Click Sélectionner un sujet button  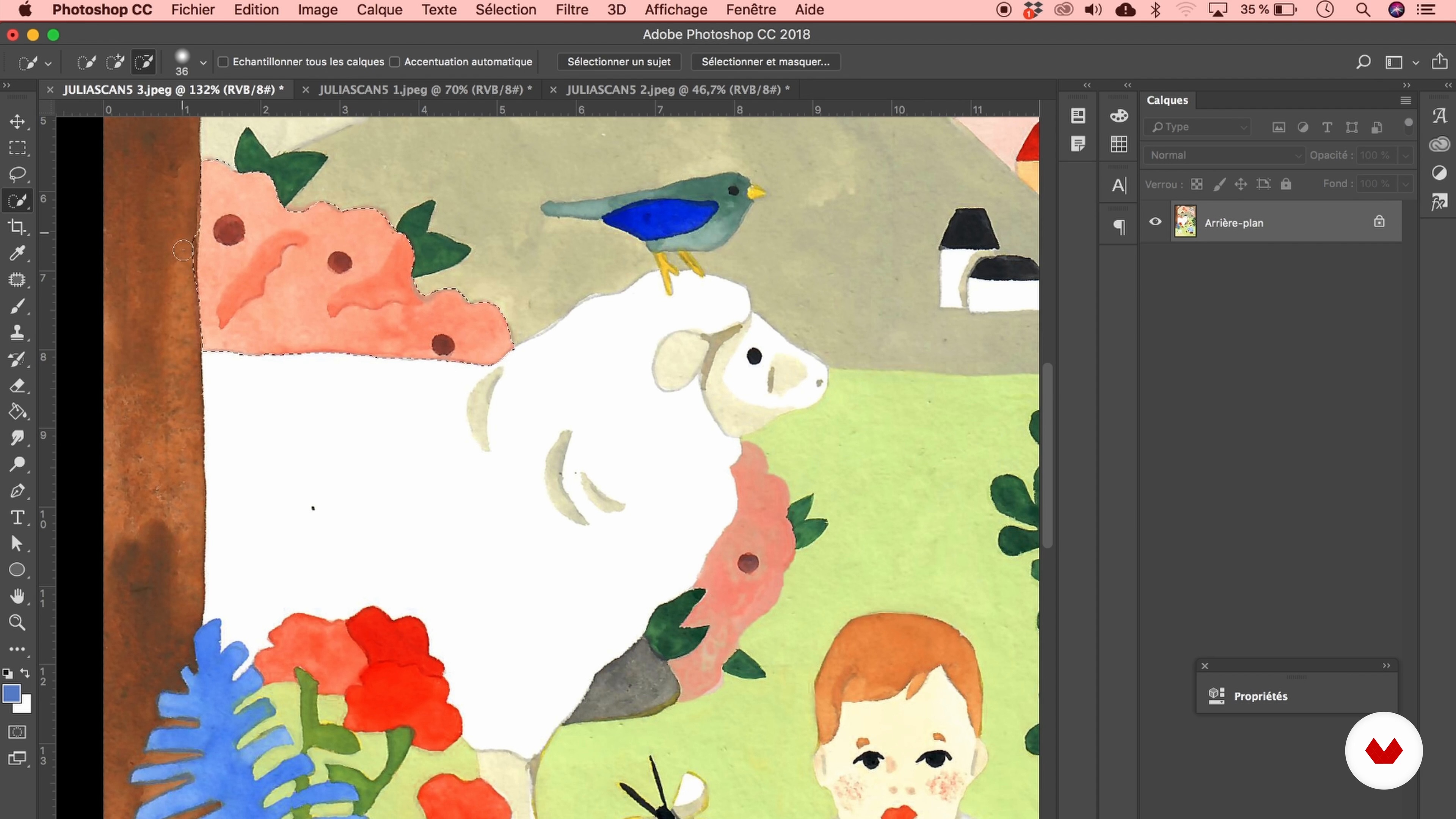click(x=619, y=61)
